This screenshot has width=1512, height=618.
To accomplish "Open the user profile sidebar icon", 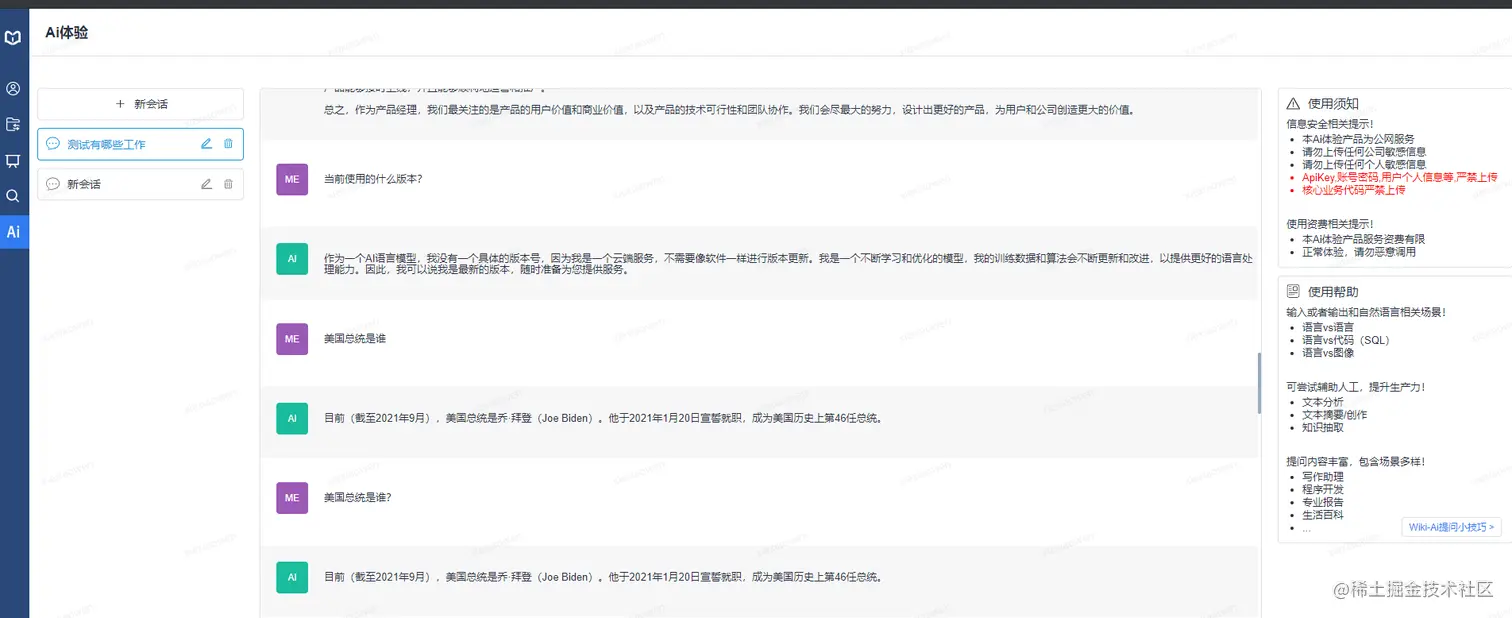I will (13, 89).
